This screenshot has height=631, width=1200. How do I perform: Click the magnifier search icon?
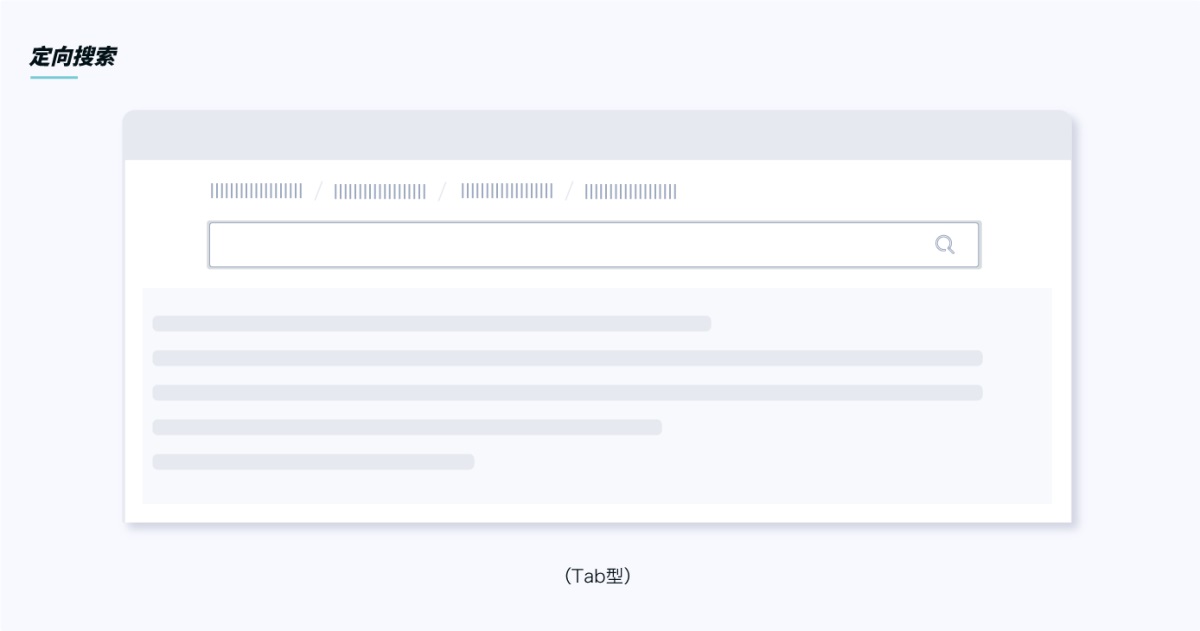pos(944,245)
